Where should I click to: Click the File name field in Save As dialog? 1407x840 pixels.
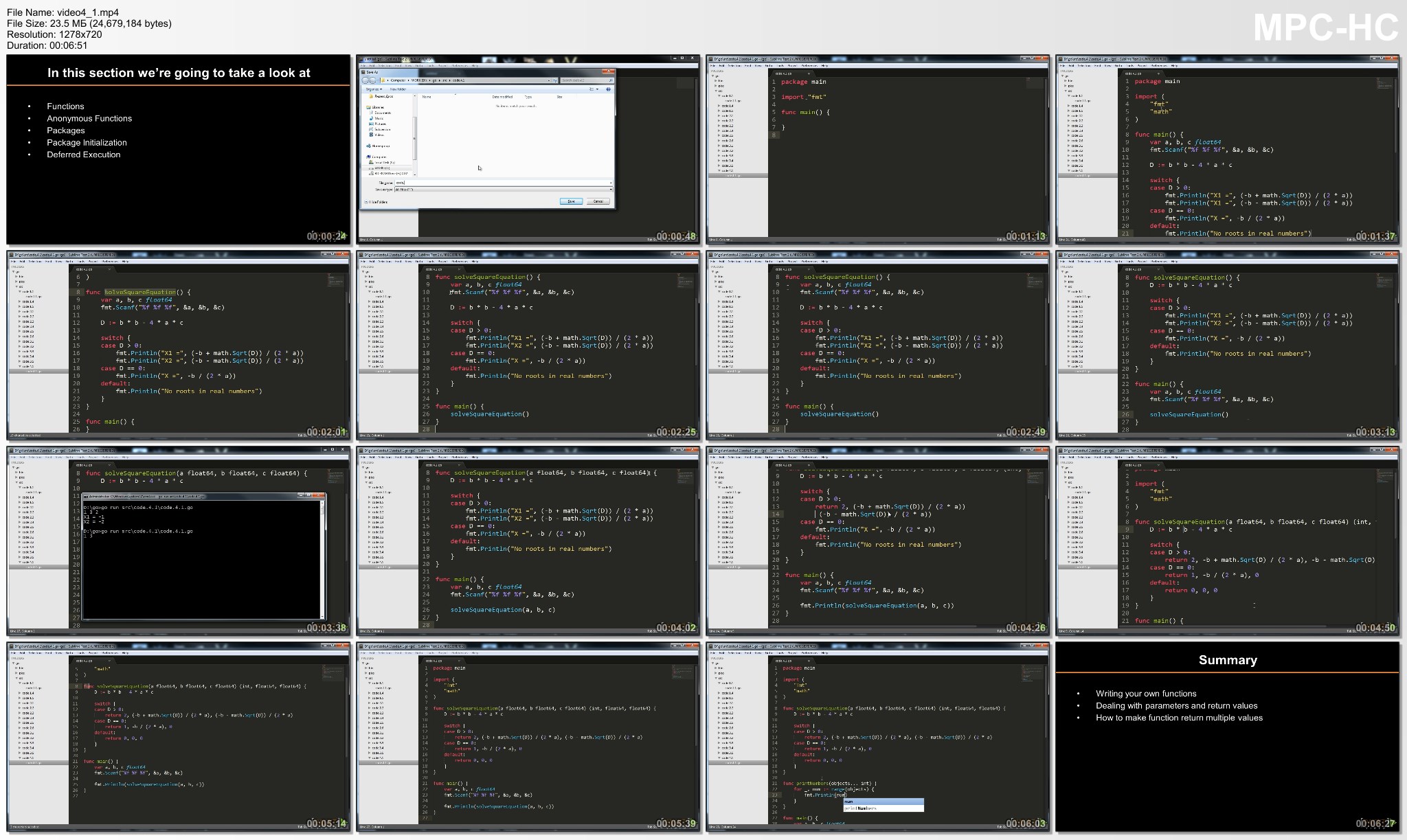(504, 183)
